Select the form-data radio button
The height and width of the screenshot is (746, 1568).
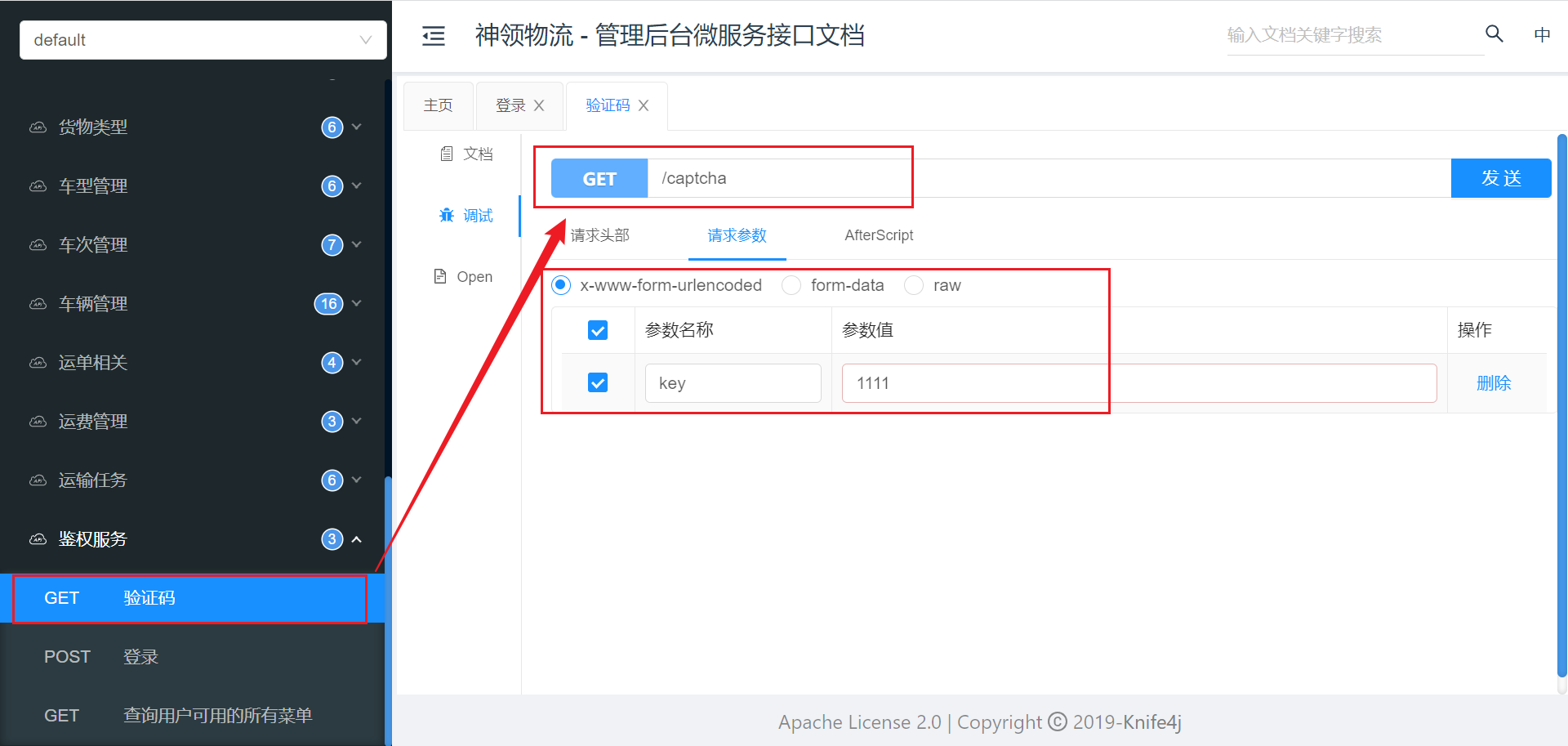(x=791, y=285)
